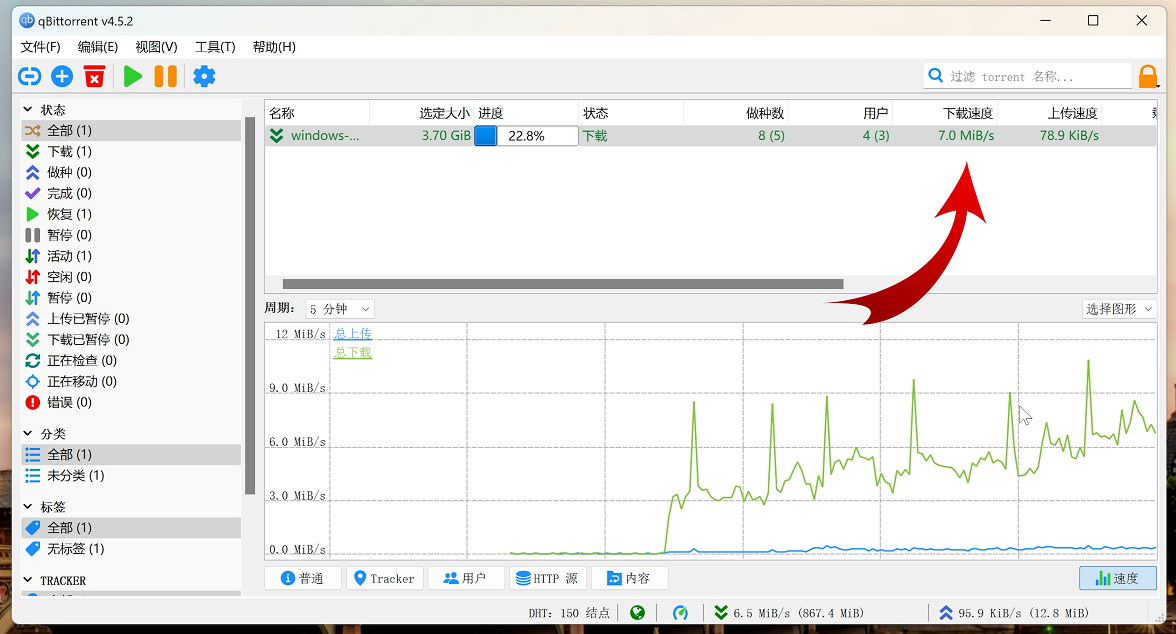Click the red delete torrent icon

[94, 76]
